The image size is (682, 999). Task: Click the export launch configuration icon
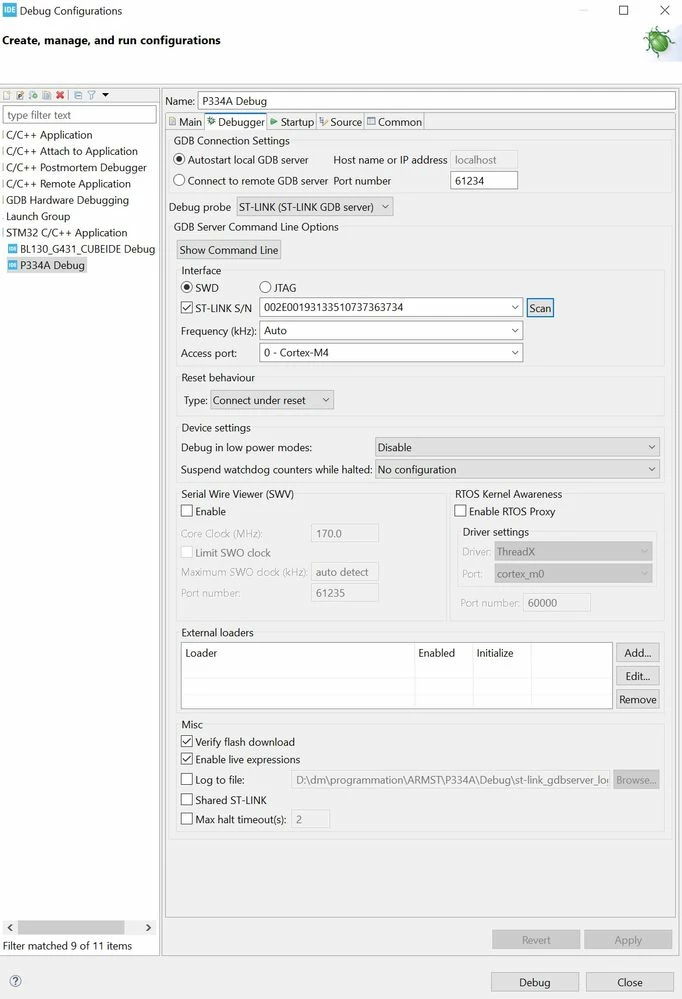(x=33, y=95)
